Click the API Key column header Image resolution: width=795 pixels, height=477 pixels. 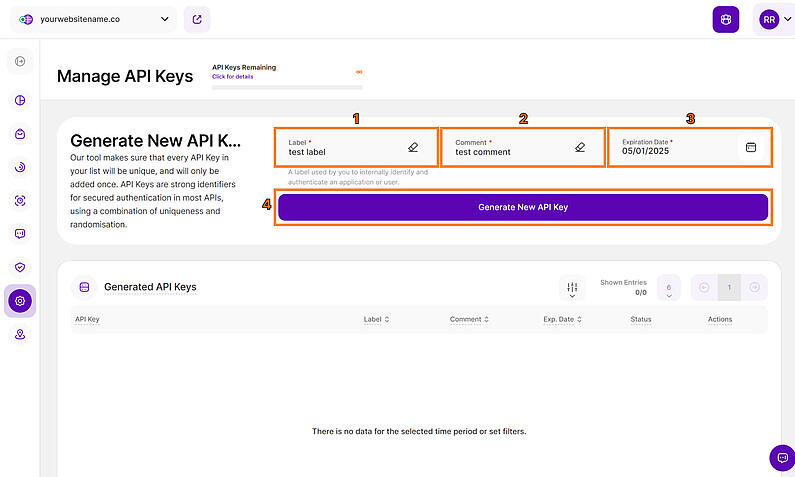pyautogui.click(x=87, y=319)
